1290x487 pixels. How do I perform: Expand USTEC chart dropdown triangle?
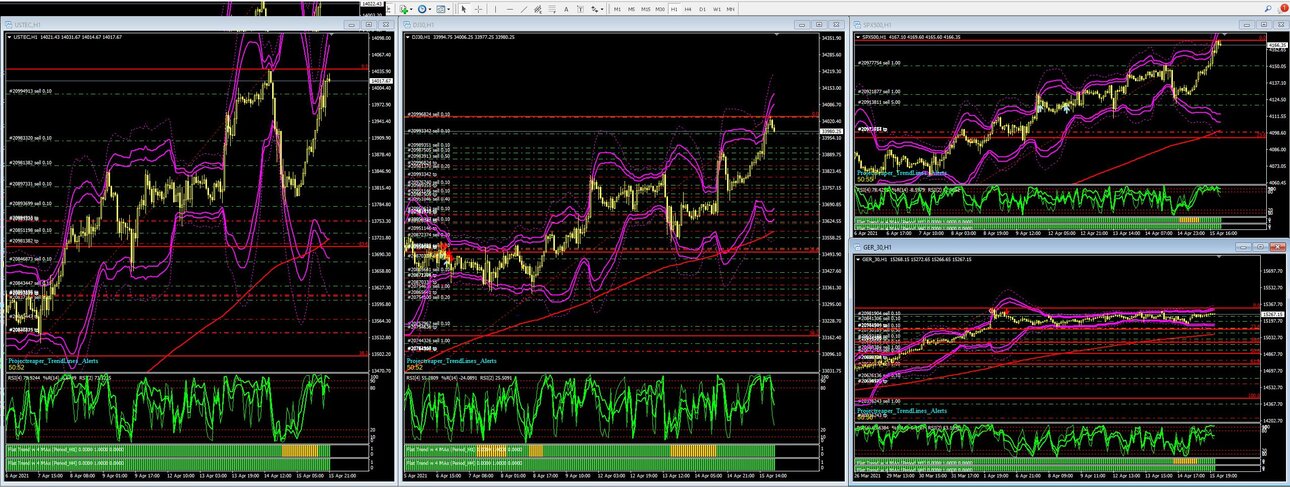[x=10, y=37]
